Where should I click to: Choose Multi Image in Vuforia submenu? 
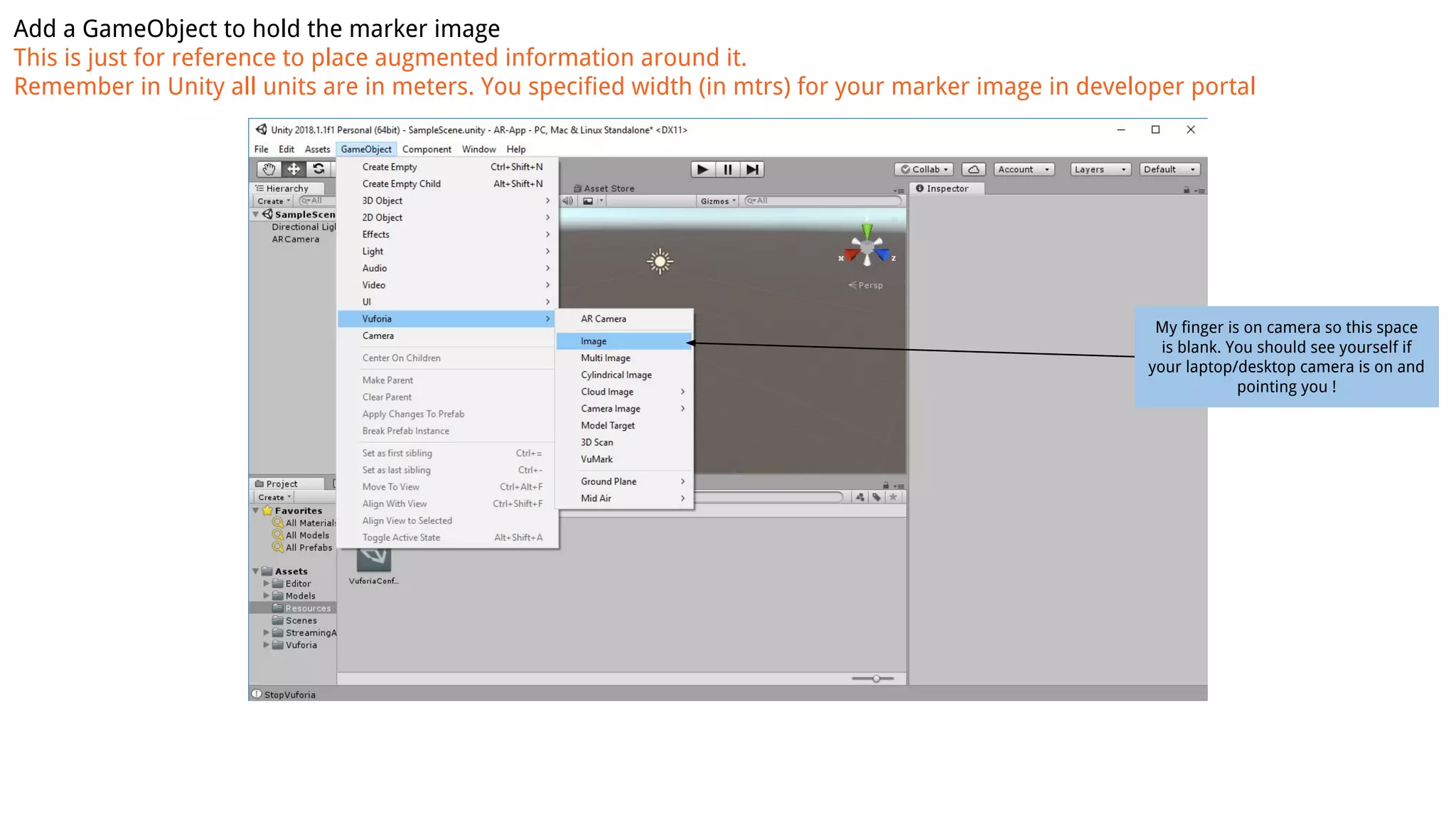(624, 358)
